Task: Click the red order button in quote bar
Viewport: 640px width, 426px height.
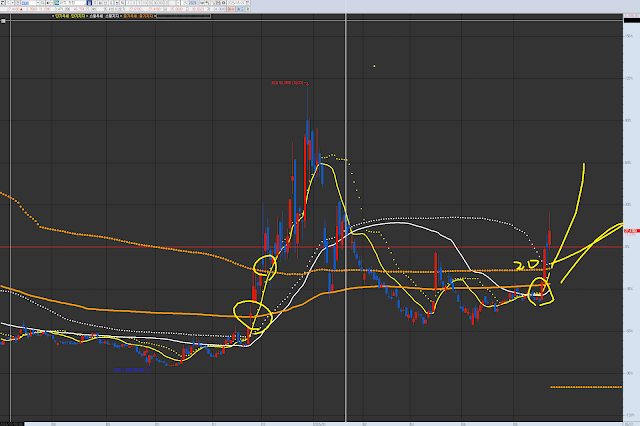Action: 231,9
